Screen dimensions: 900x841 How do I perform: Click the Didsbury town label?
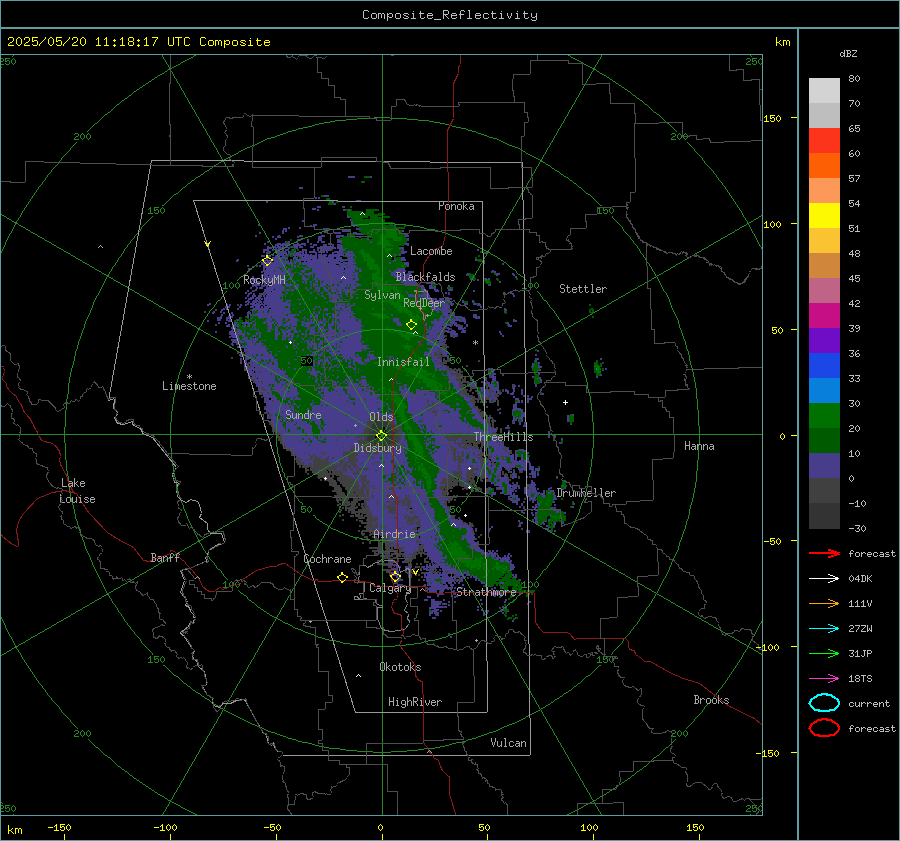coord(377,448)
